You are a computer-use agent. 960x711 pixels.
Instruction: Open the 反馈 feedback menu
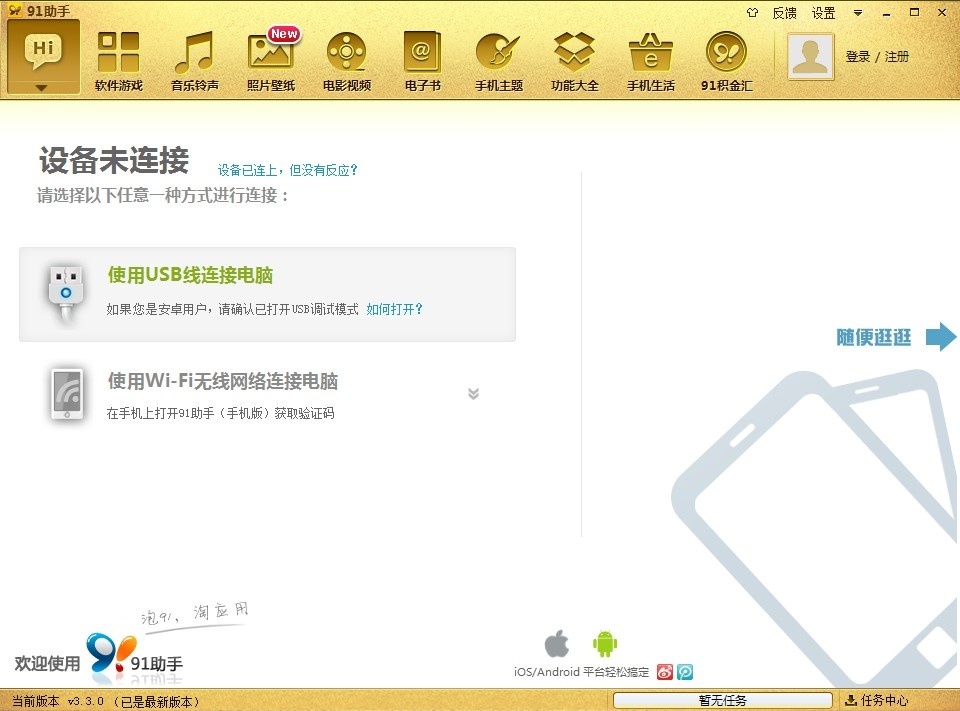pos(784,13)
